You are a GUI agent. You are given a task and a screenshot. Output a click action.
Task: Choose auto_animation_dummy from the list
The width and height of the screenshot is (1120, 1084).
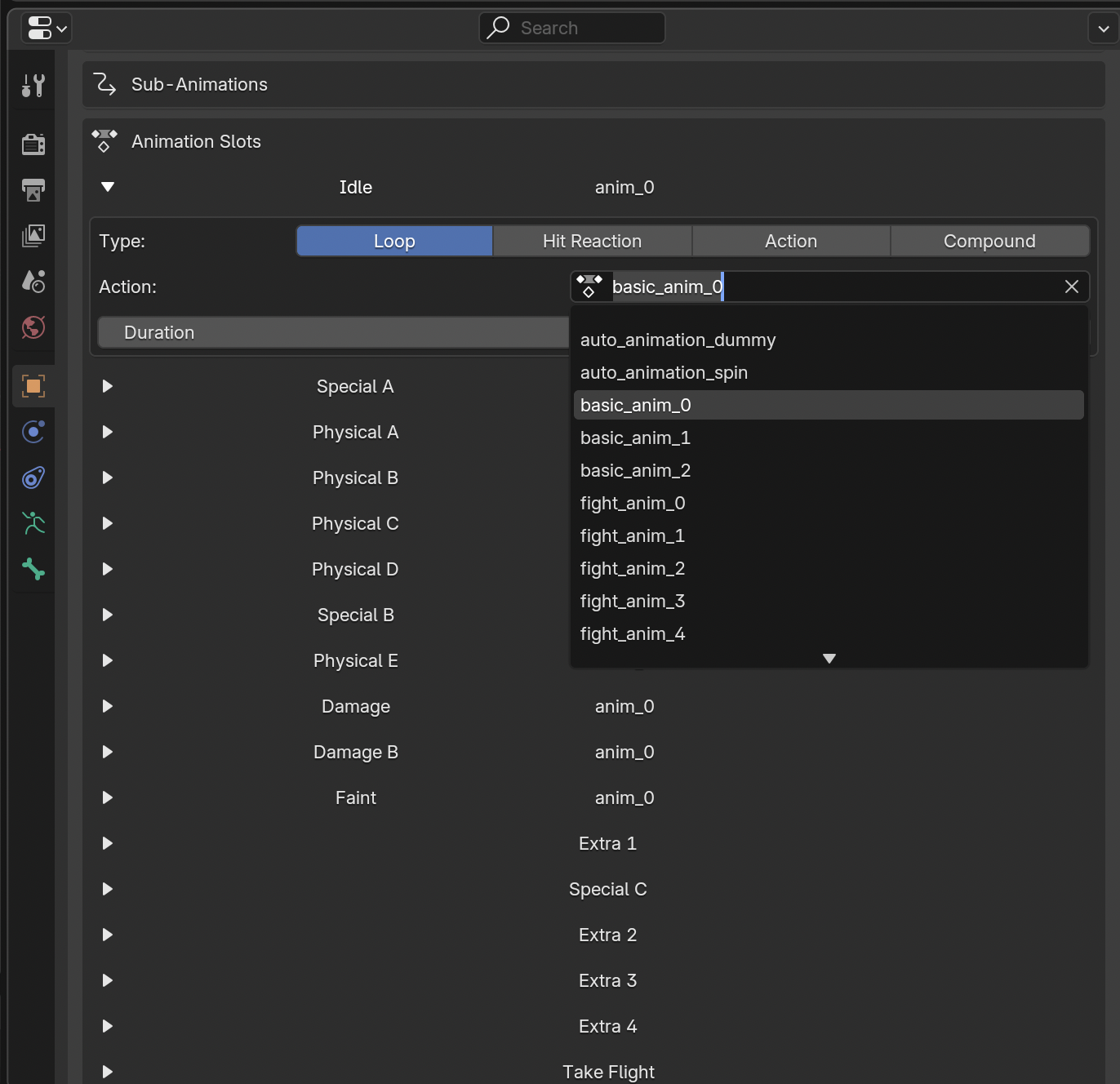(829, 340)
